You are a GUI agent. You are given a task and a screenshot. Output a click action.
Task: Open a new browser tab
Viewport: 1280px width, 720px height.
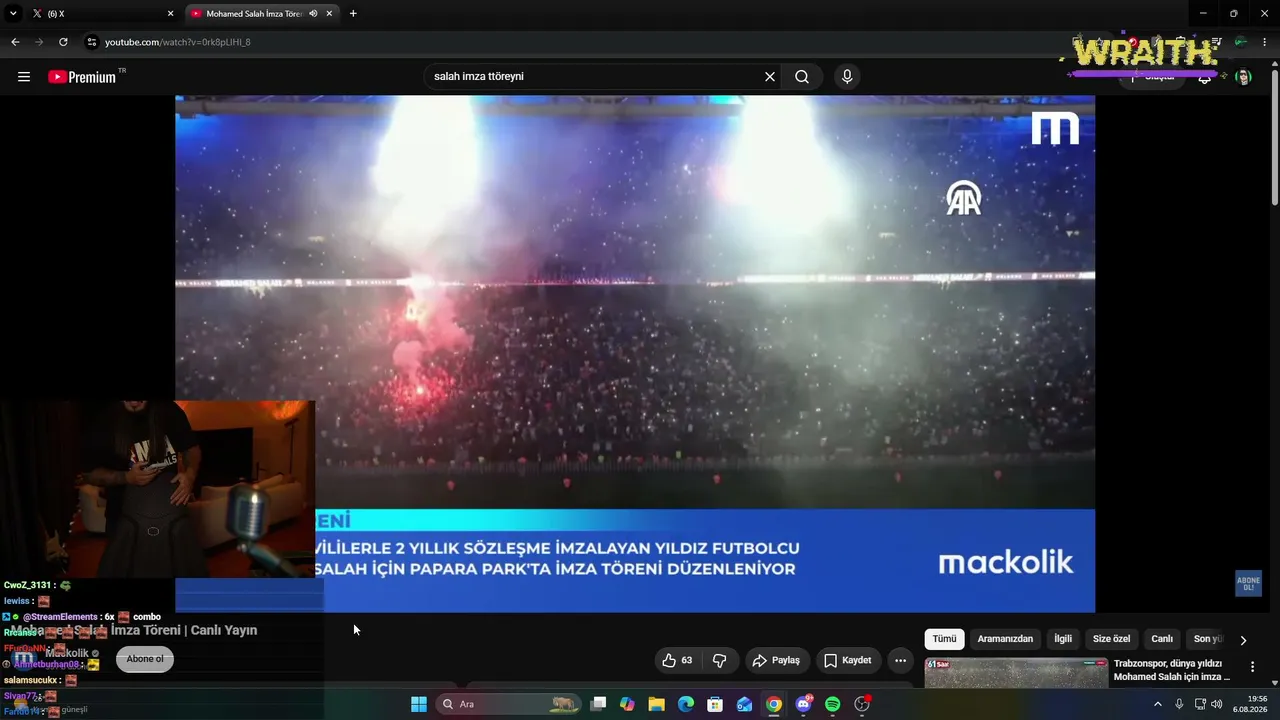(353, 14)
